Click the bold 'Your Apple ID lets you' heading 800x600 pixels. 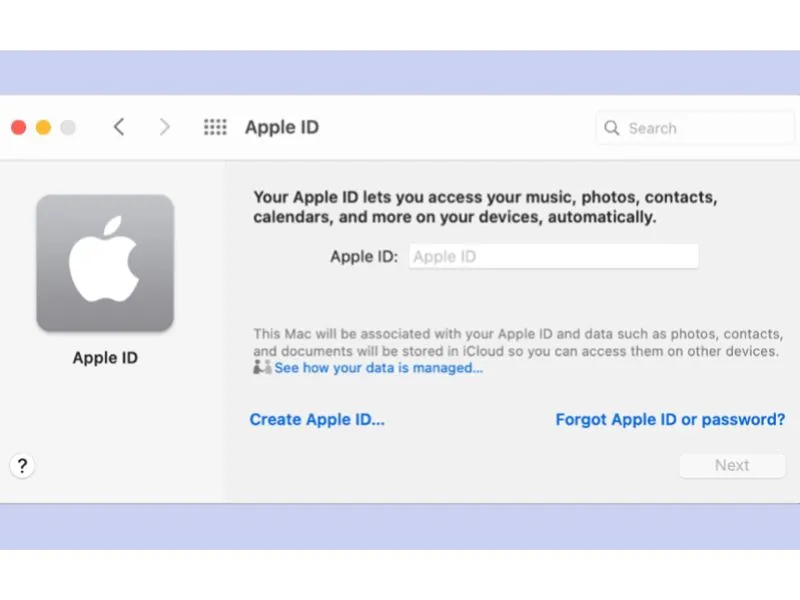coord(485,207)
